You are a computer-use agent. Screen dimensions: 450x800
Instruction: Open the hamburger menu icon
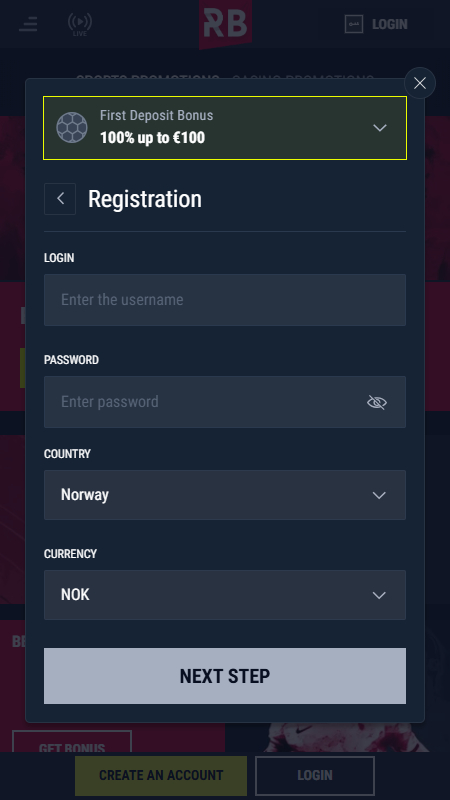[x=28, y=24]
